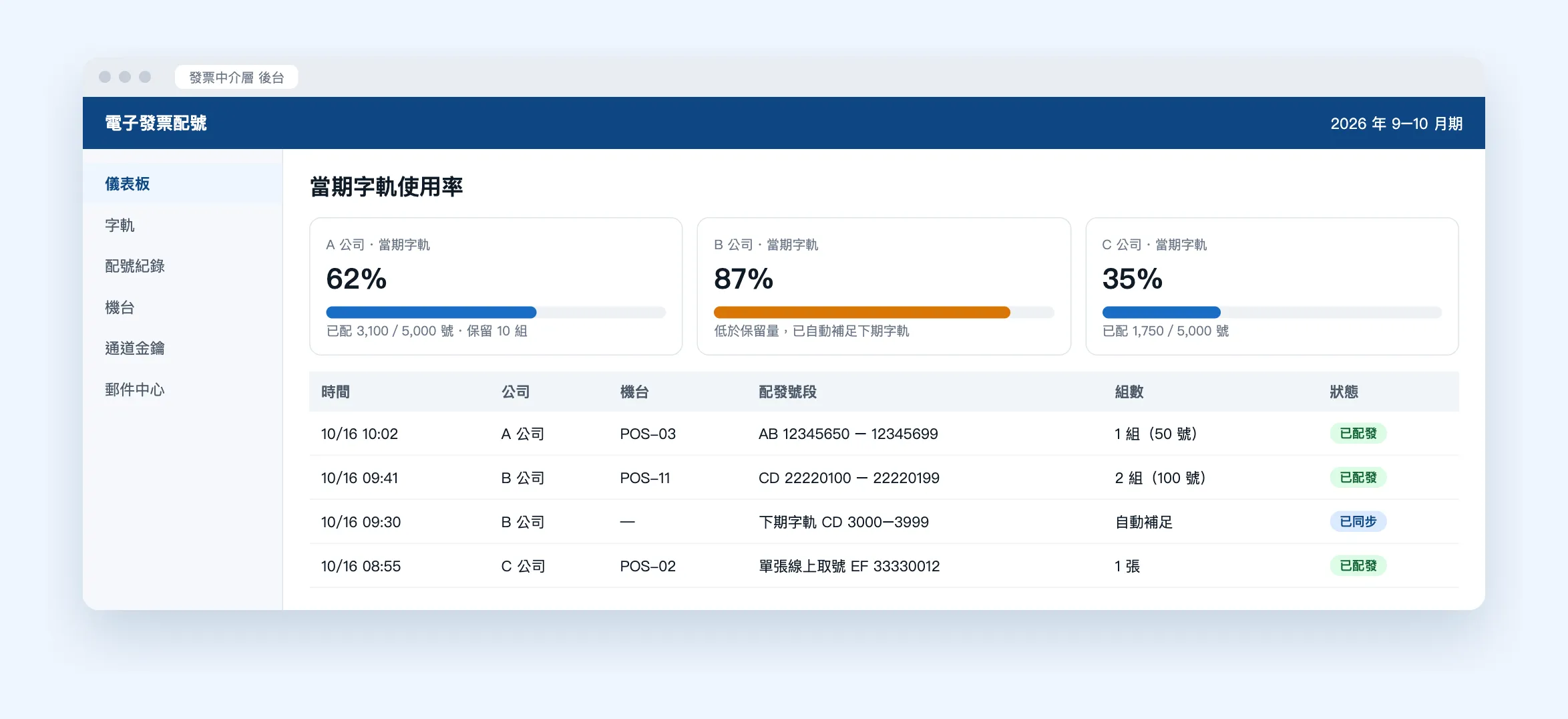1568x719 pixels.
Task: Click the 組數 column header
Action: point(1129,392)
